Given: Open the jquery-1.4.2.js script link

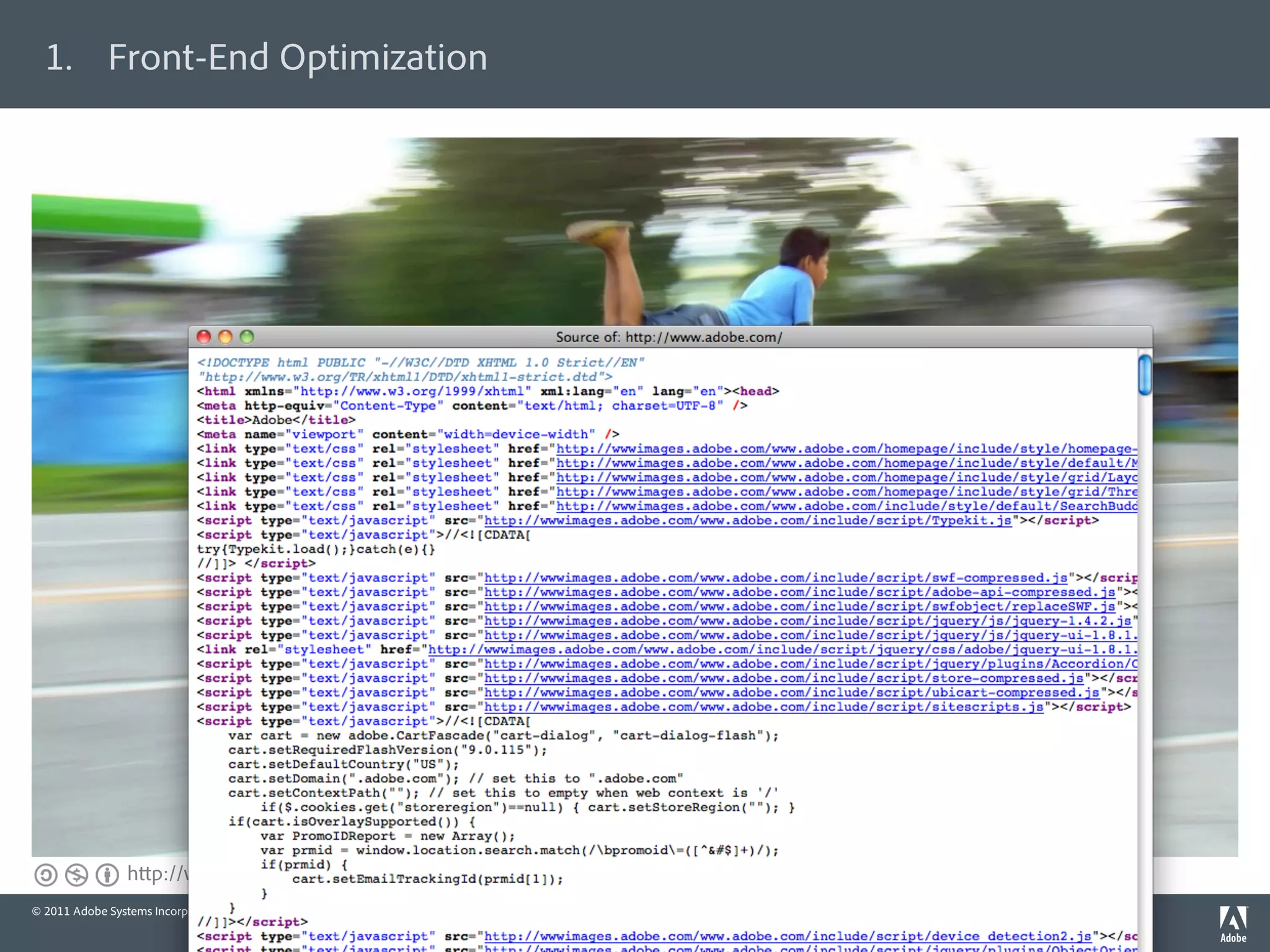Looking at the screenshot, I should click(x=808, y=620).
